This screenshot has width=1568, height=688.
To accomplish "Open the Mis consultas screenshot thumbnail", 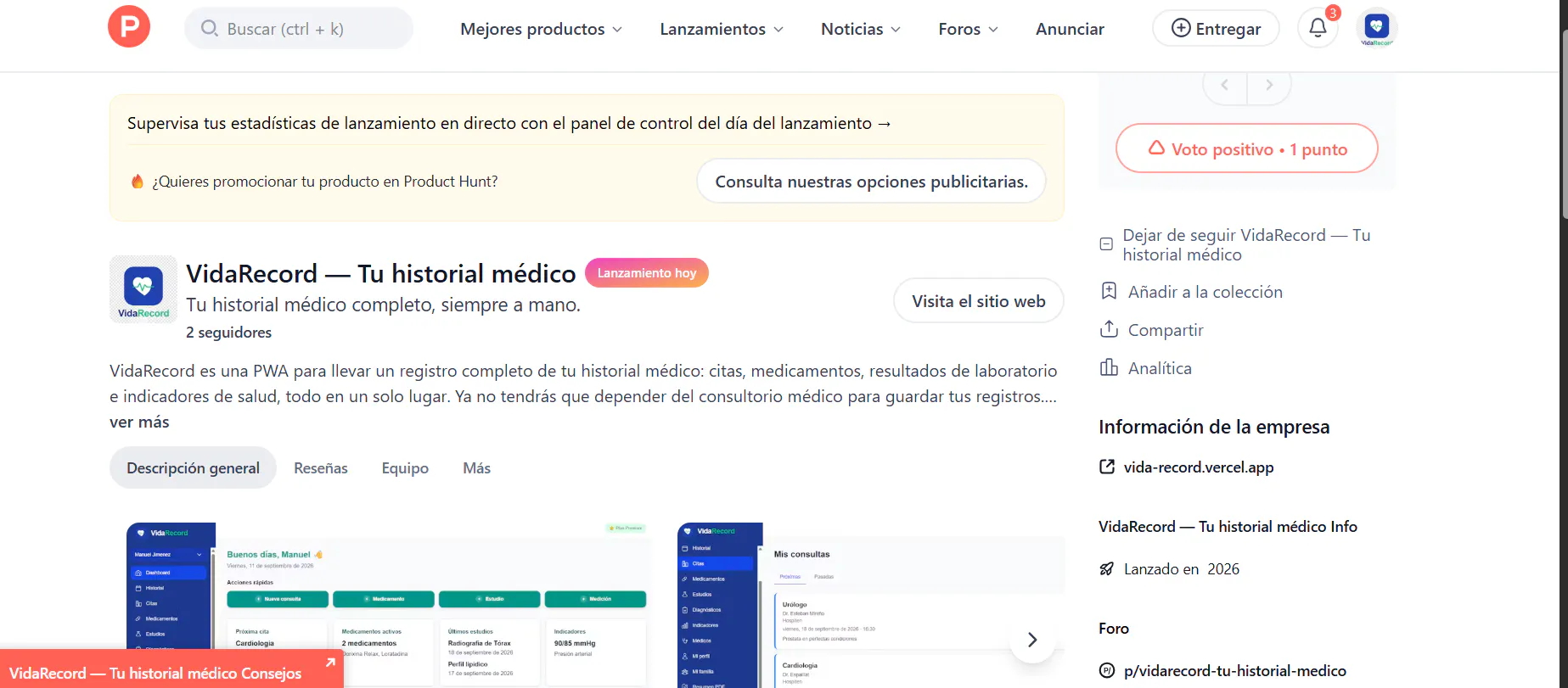I will coord(870,605).
